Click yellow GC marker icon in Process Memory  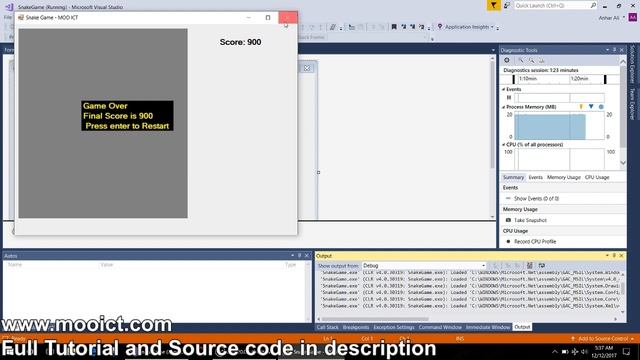pos(581,107)
